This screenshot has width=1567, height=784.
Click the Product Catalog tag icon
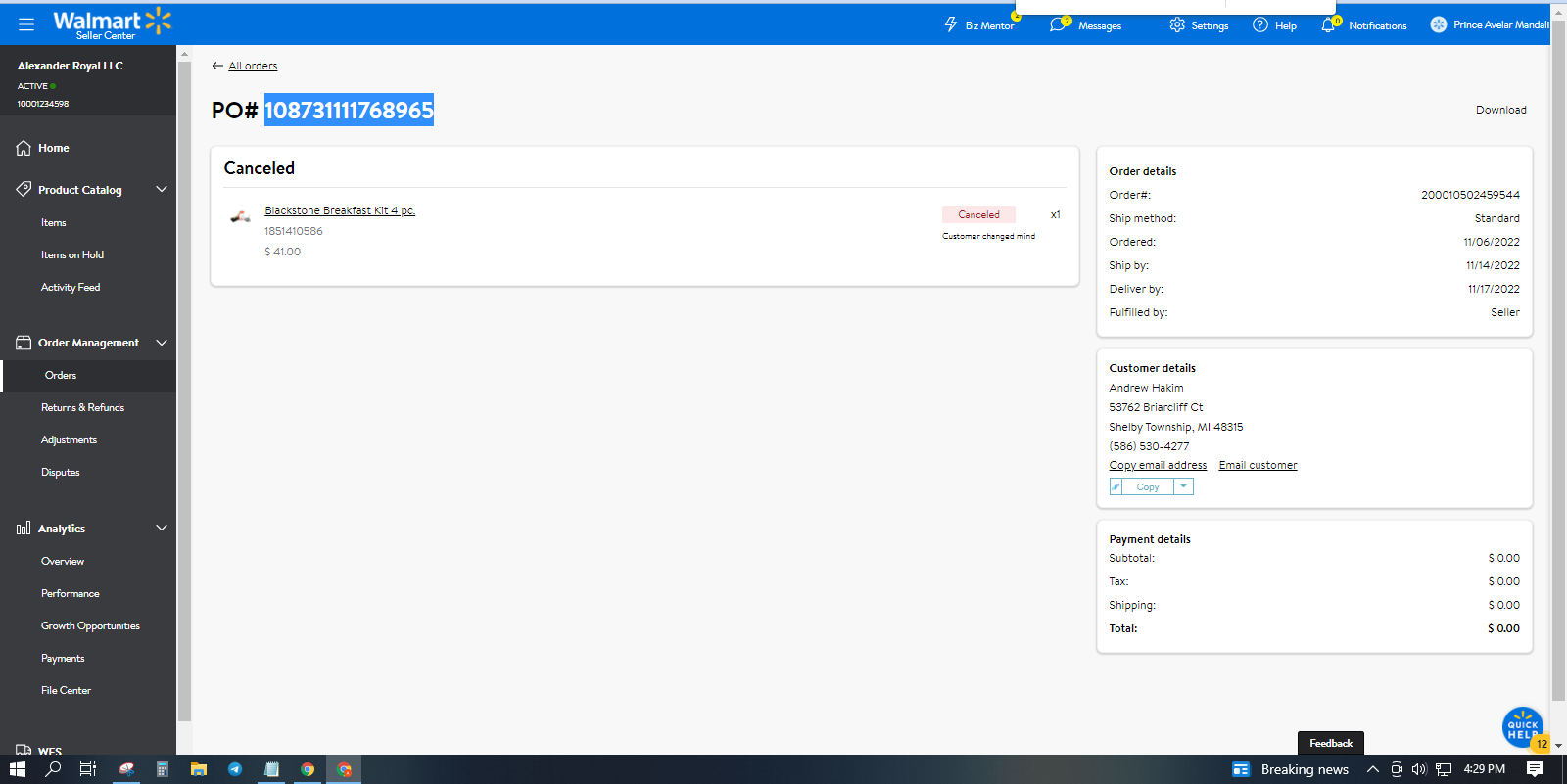click(24, 189)
